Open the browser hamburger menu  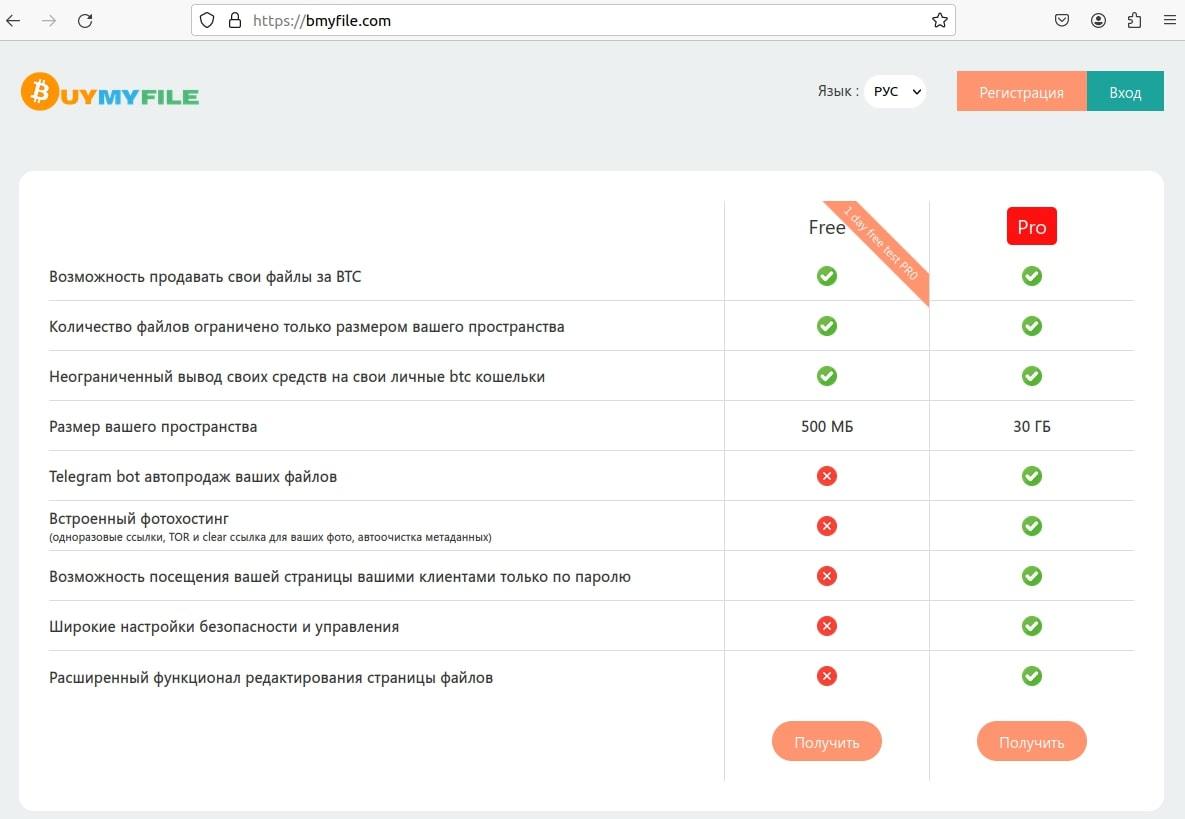(x=1169, y=19)
